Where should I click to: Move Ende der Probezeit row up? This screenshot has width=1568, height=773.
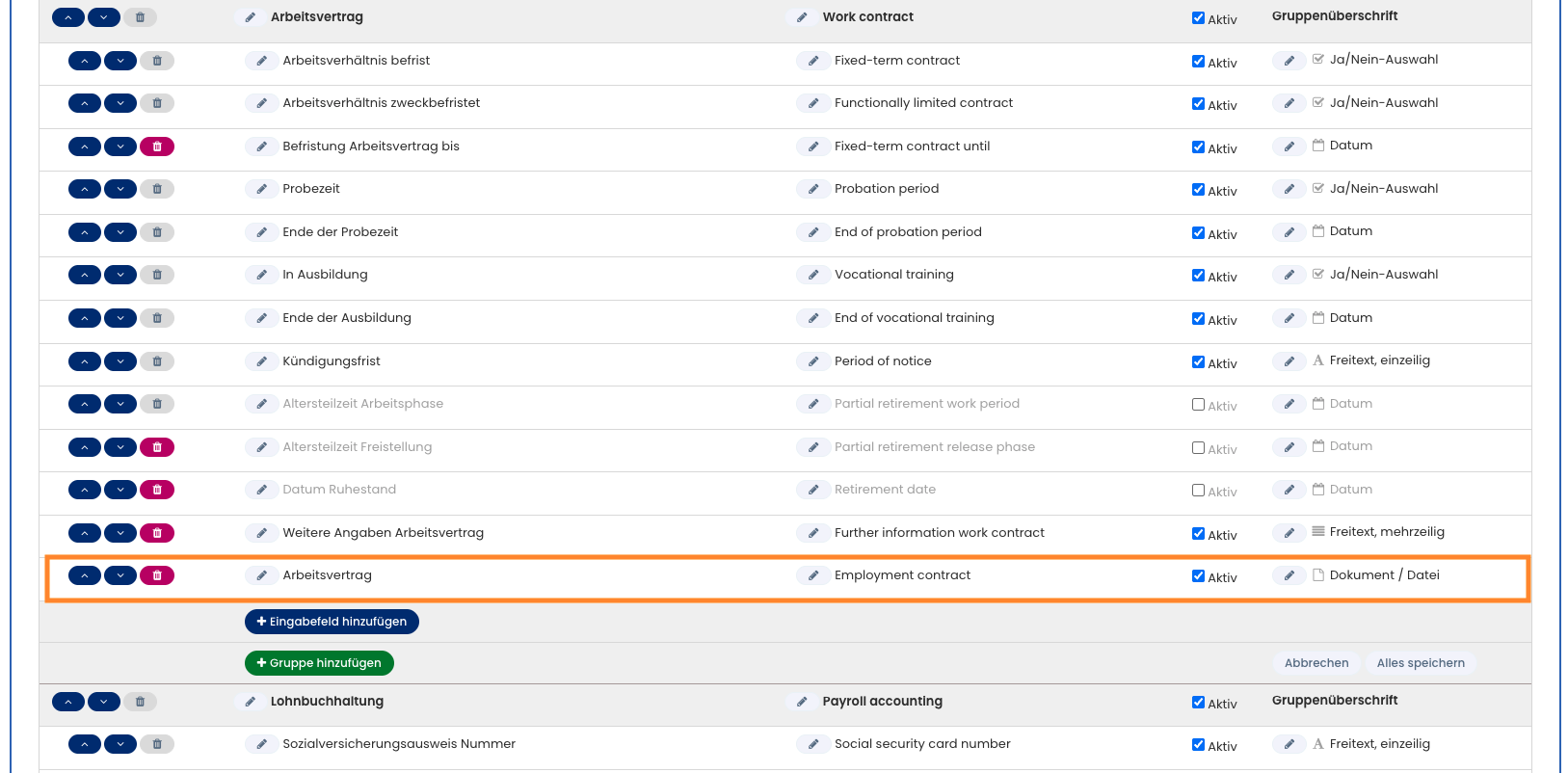tap(85, 232)
